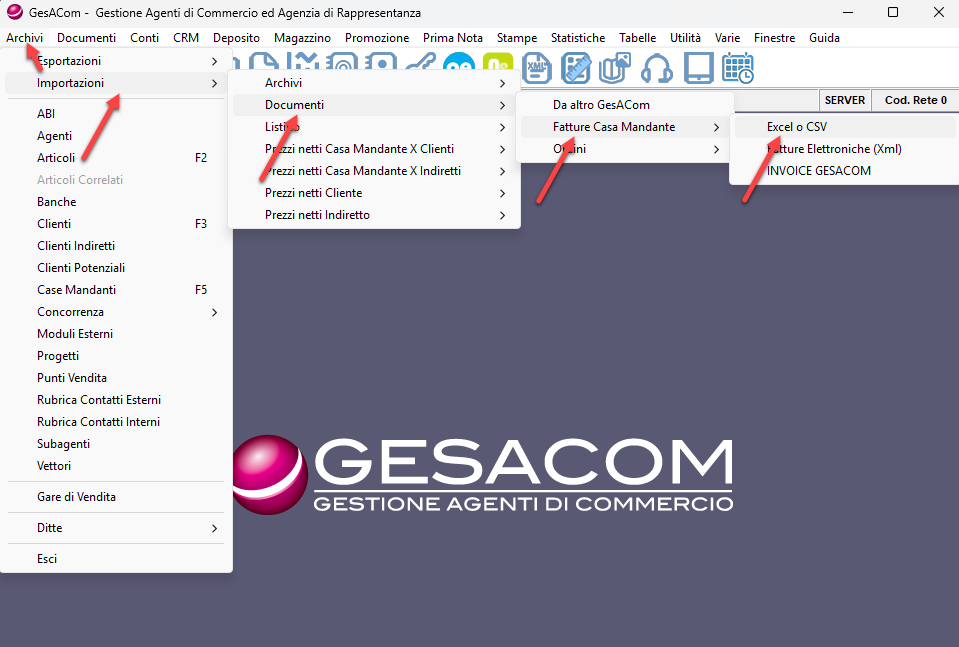959x647 pixels.
Task: Open the Conti menu in menu bar
Action: point(144,38)
